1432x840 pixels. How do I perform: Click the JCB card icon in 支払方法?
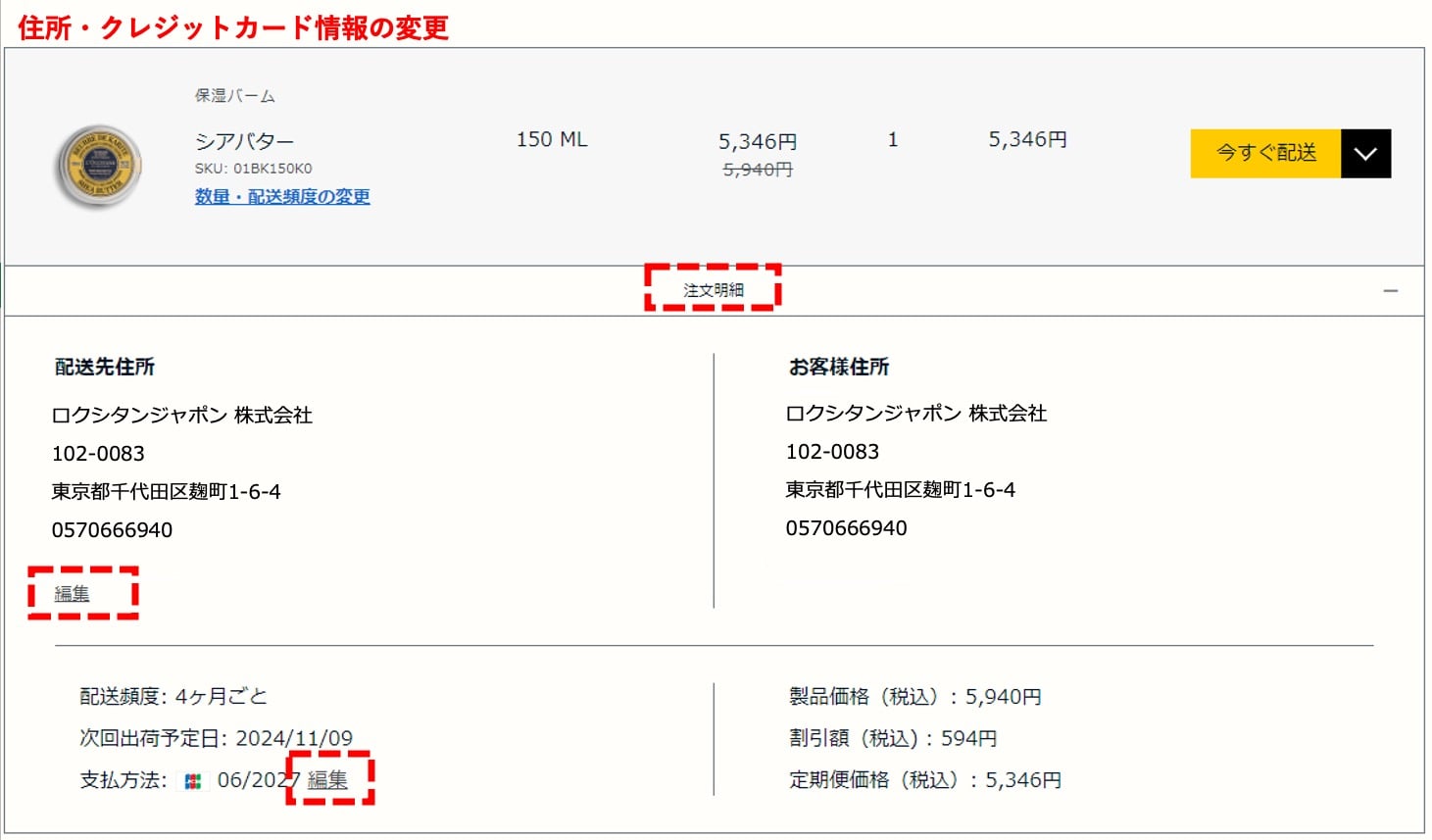coord(193,781)
